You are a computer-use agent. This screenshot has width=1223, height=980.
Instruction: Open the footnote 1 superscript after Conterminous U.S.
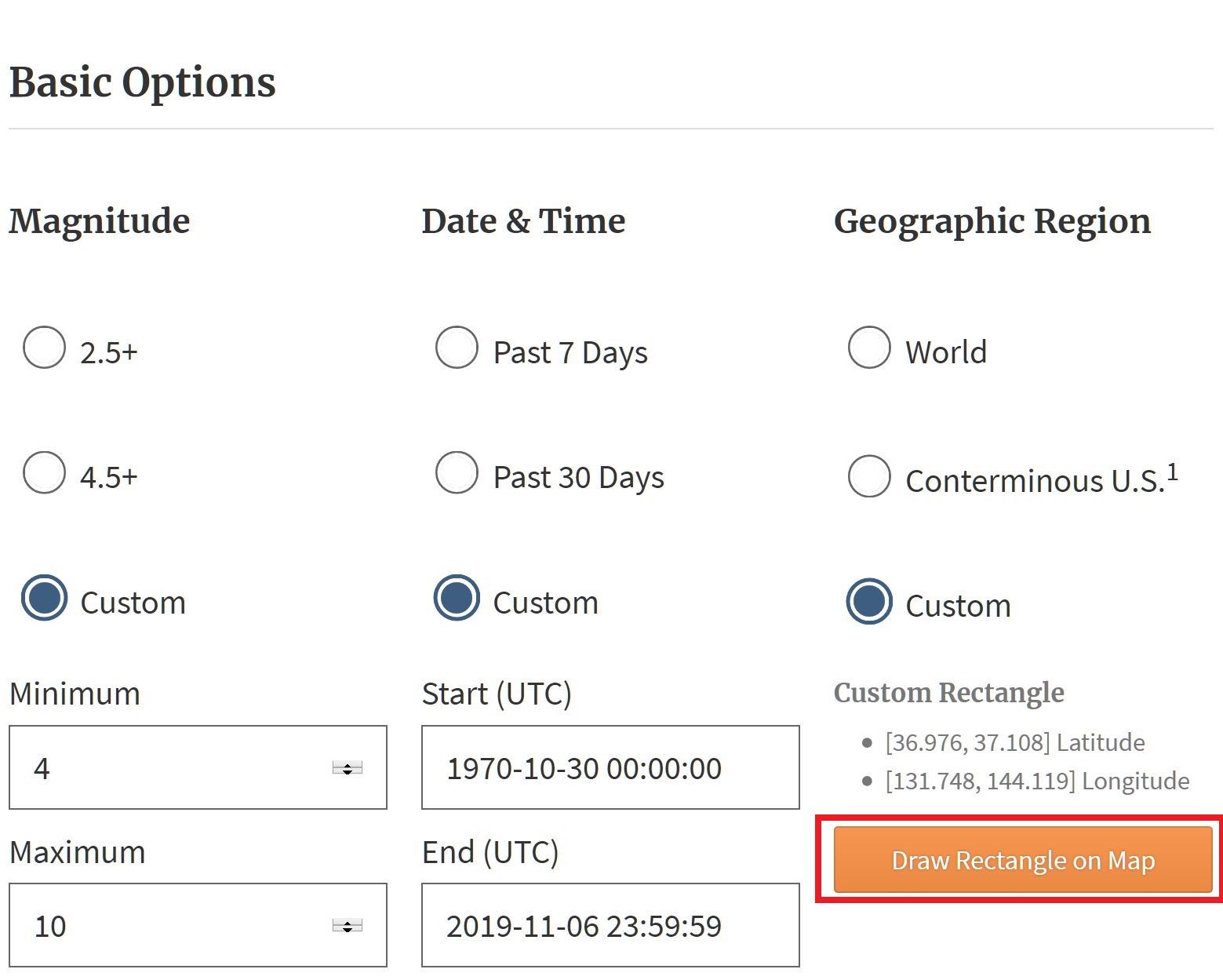point(1172,472)
